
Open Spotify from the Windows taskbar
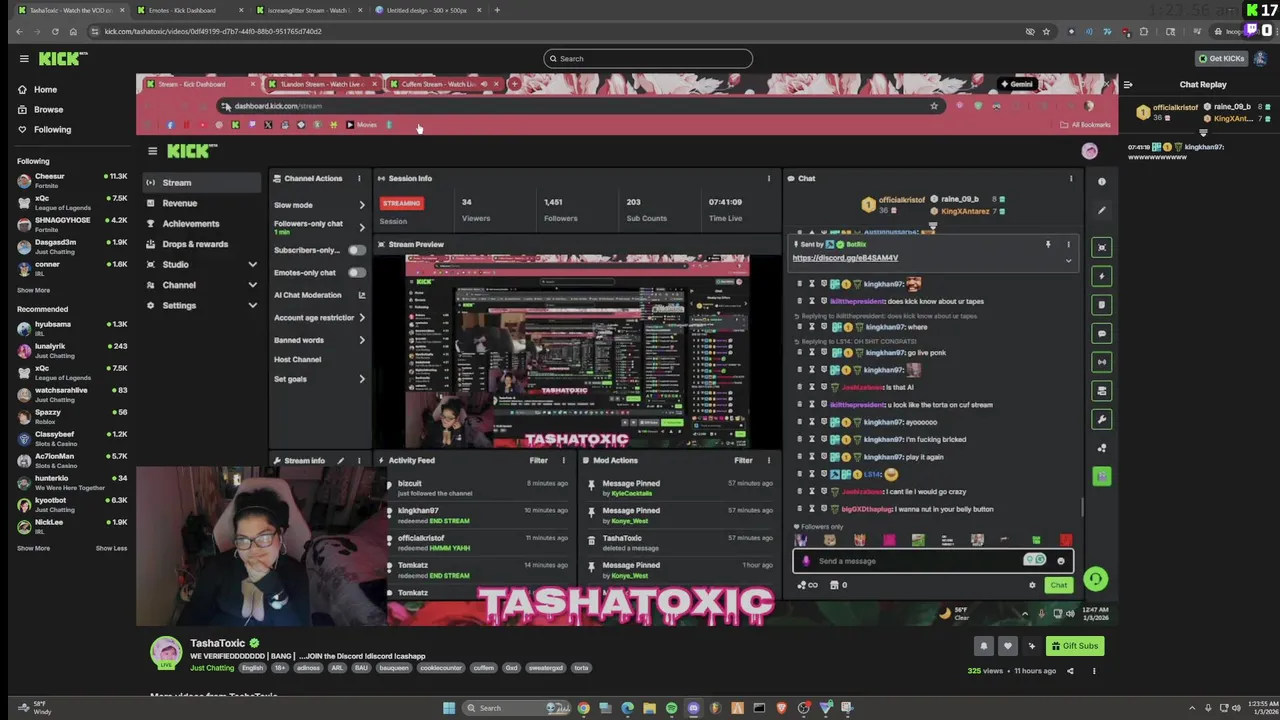(x=671, y=708)
